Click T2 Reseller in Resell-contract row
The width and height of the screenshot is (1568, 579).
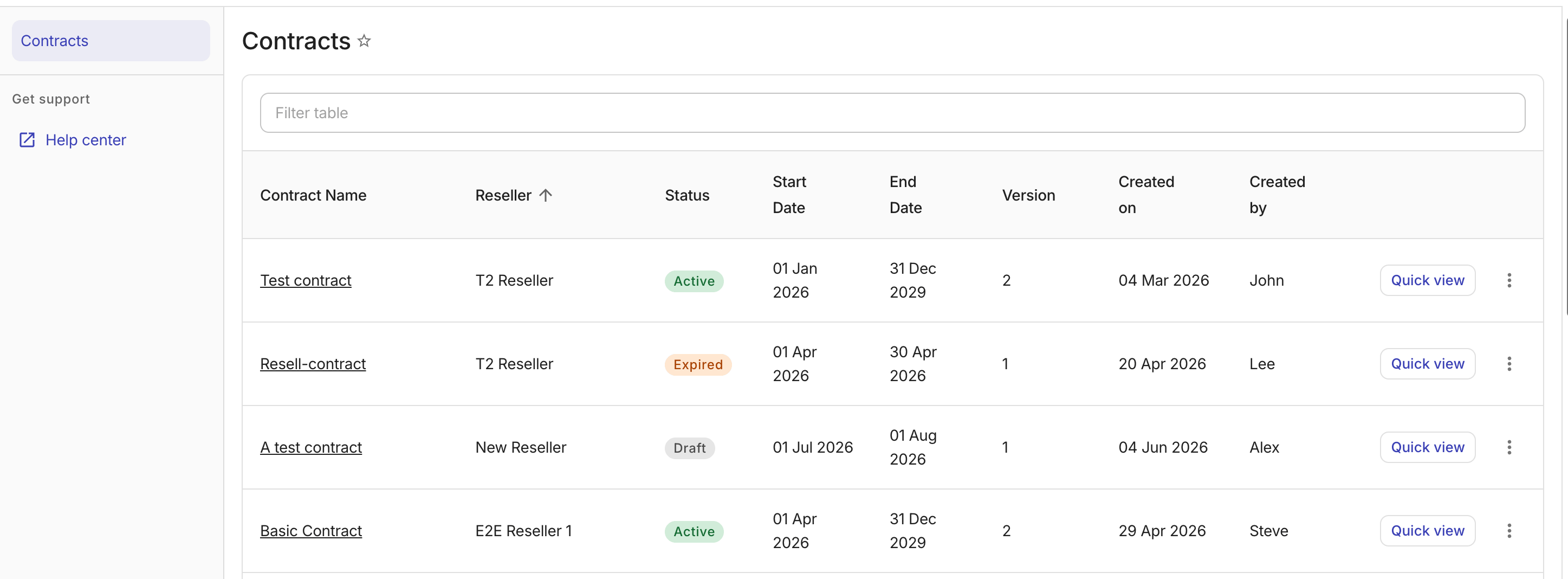tap(514, 363)
